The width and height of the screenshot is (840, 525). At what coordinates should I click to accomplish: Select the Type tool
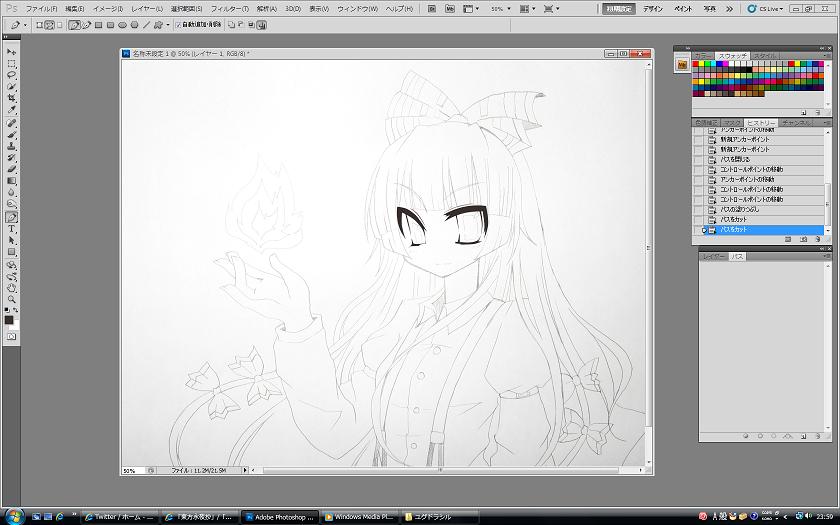point(11,229)
